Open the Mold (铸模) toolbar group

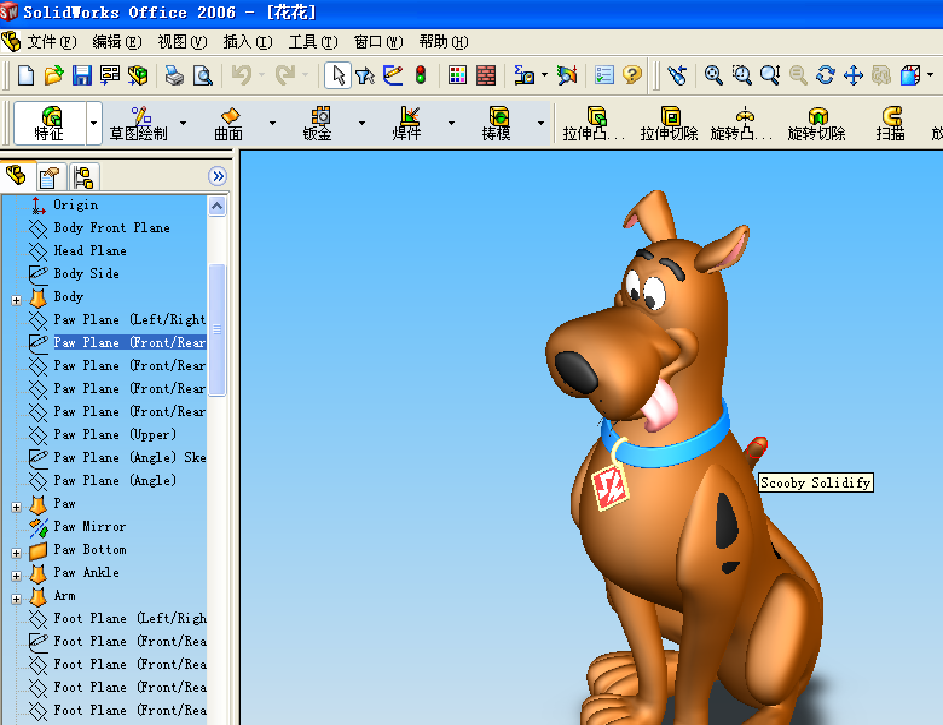coord(497,123)
